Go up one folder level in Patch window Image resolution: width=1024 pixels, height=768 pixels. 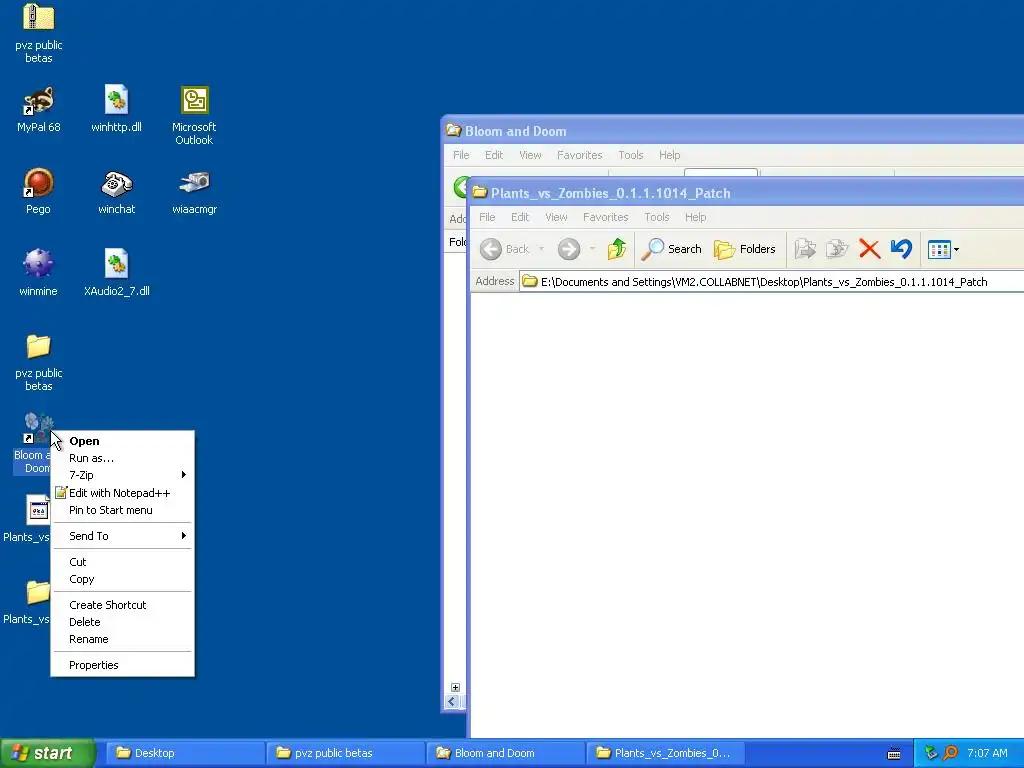(616, 249)
